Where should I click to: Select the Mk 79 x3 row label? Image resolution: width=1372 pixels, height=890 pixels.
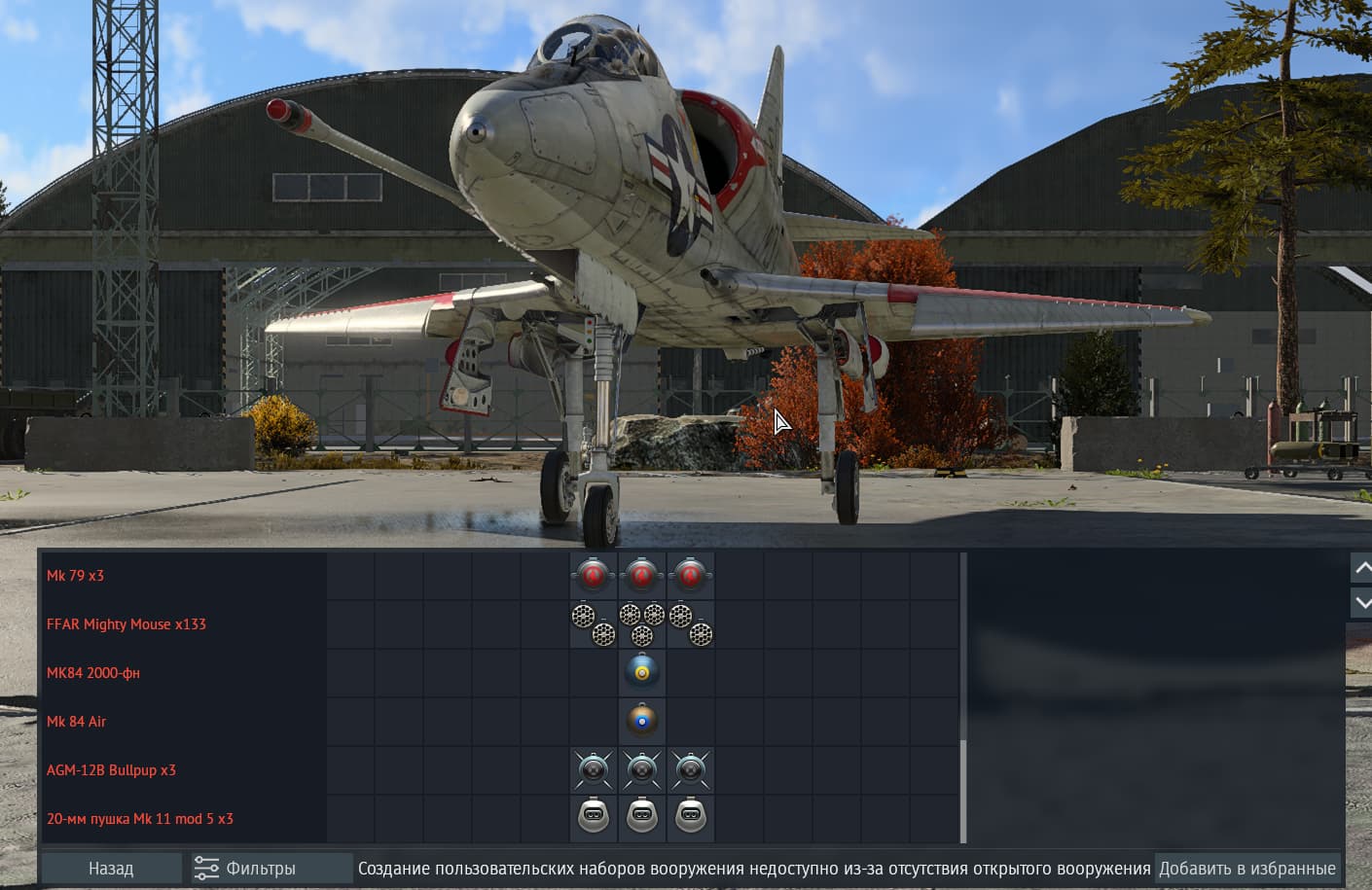point(75,576)
